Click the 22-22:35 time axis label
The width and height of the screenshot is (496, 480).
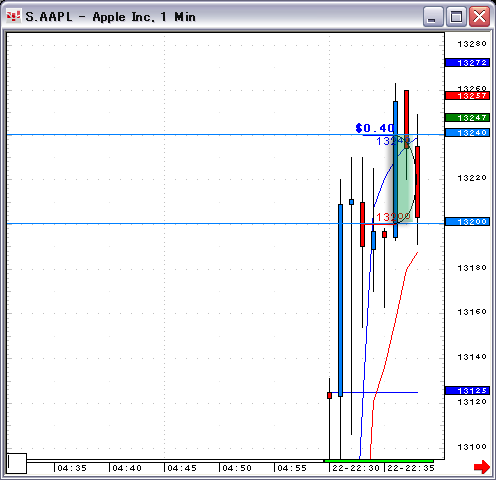click(411, 468)
